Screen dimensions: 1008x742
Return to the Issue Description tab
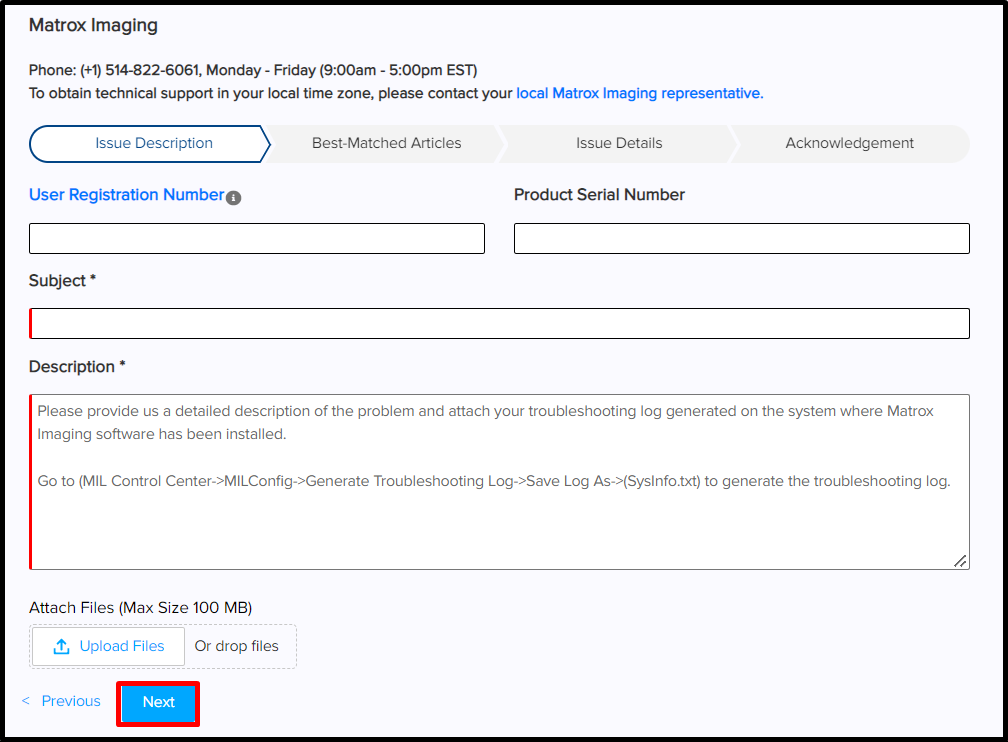152,143
